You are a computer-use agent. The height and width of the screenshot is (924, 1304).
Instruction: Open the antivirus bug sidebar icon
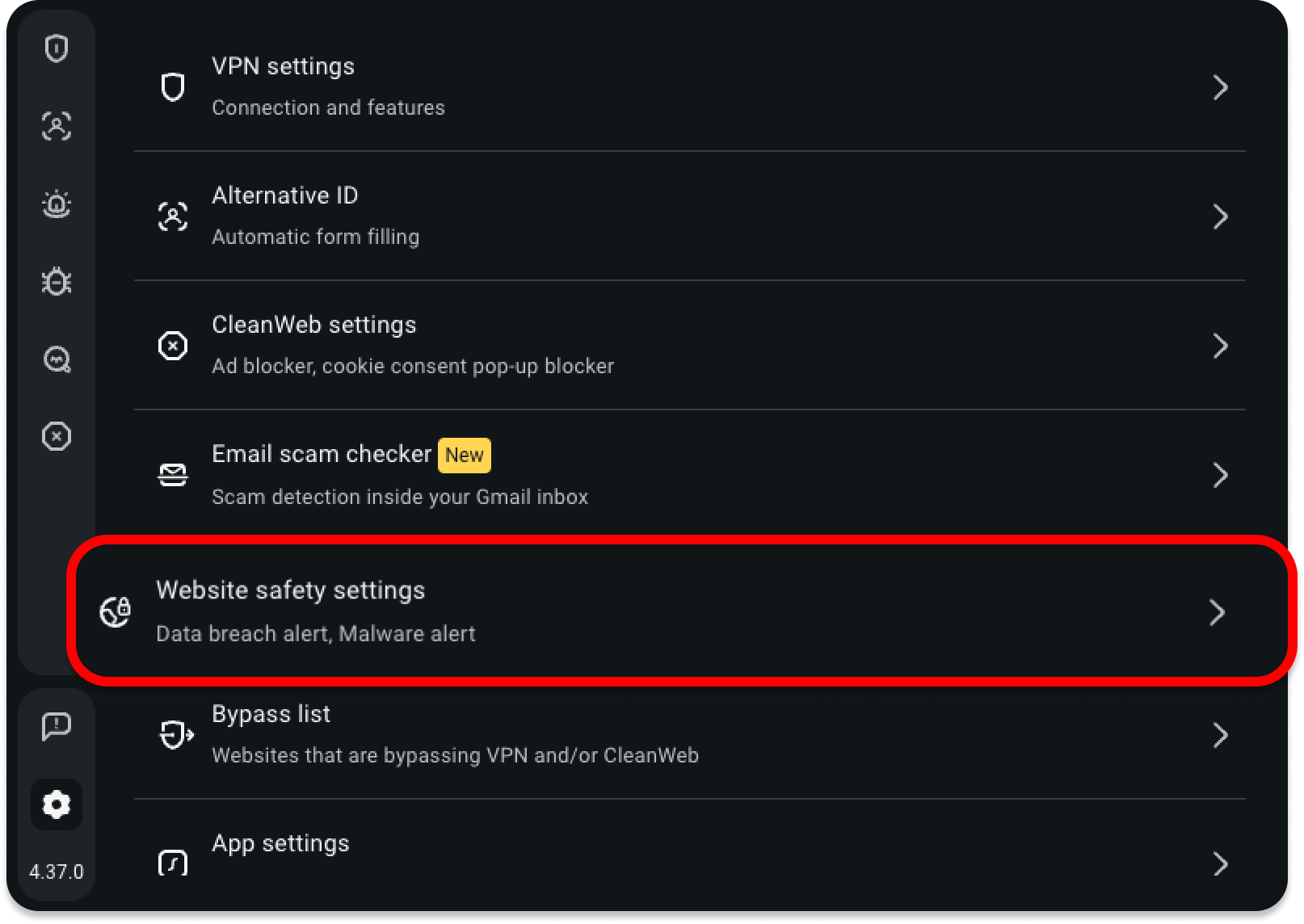(x=57, y=281)
